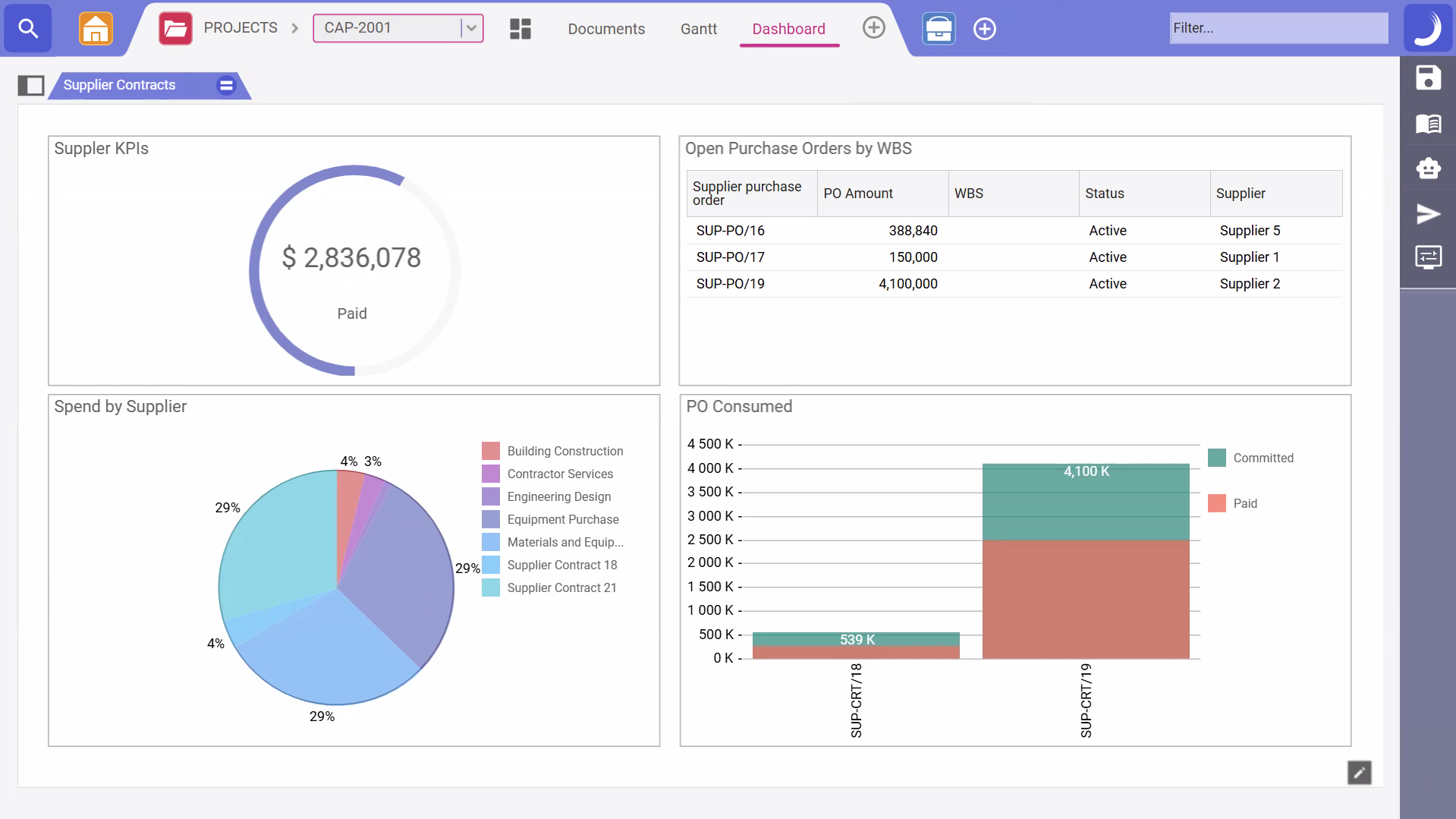Click the save disk icon

pos(1428,78)
